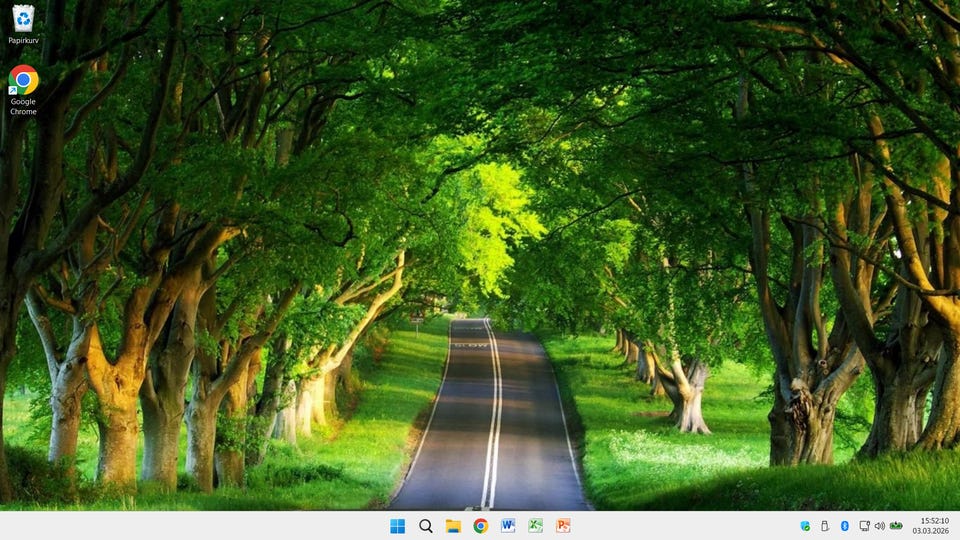This screenshot has height=540, width=960.
Task: Click the date 03.03.2026 in the tray
Action: [931, 531]
